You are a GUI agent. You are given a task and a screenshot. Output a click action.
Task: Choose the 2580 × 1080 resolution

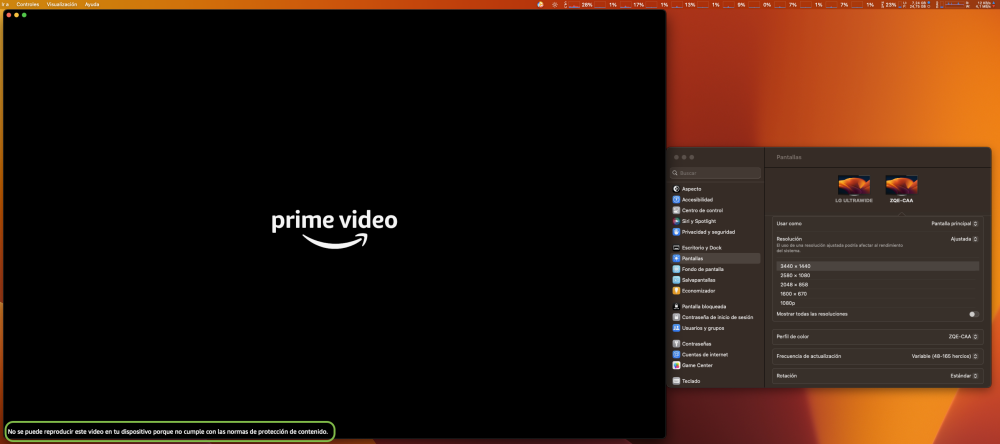coord(878,276)
